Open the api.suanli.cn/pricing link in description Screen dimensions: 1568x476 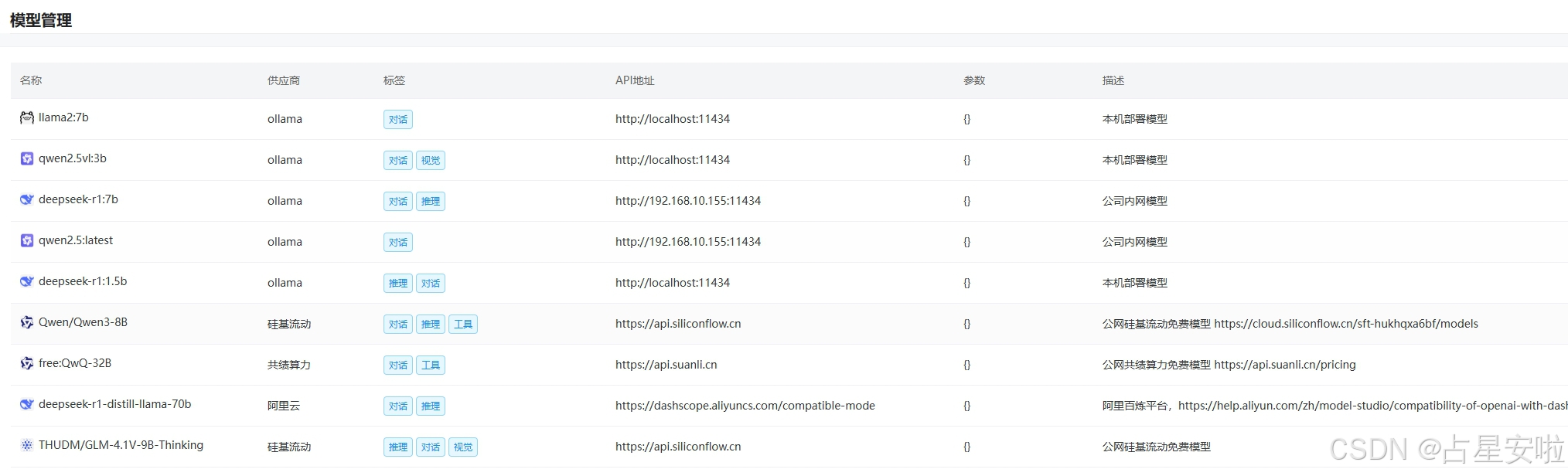tap(1285, 365)
